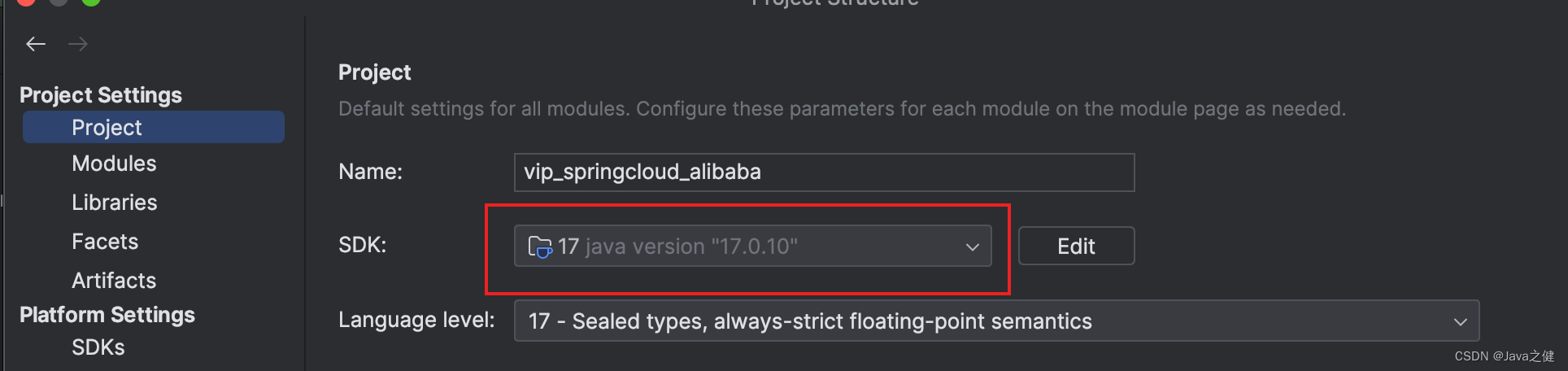Screen dimensions: 1568x371
Task: Maximize window with the green button
Action: 91,2
